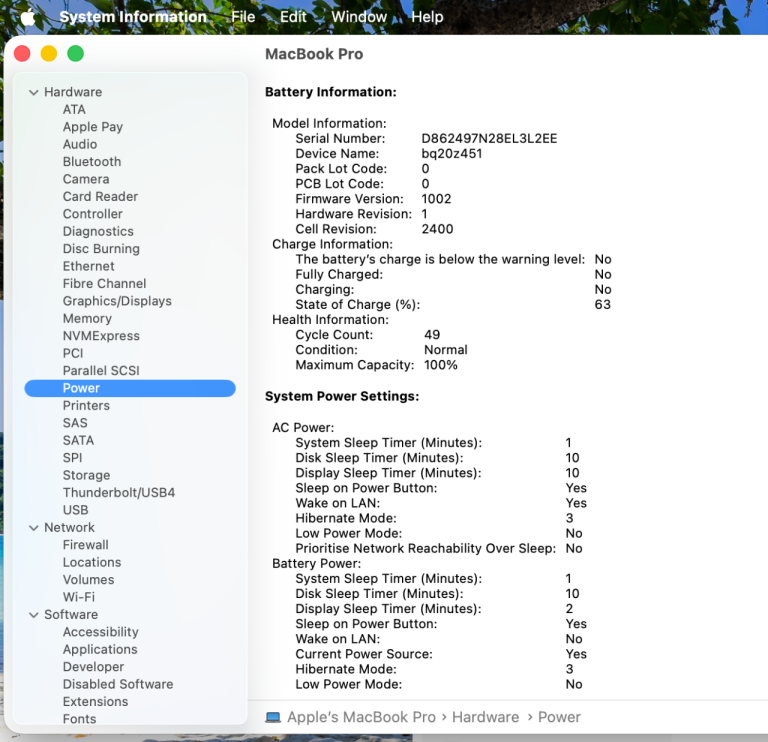Click Hardware in the bottom path bar
This screenshot has width=768, height=742.
pos(485,717)
